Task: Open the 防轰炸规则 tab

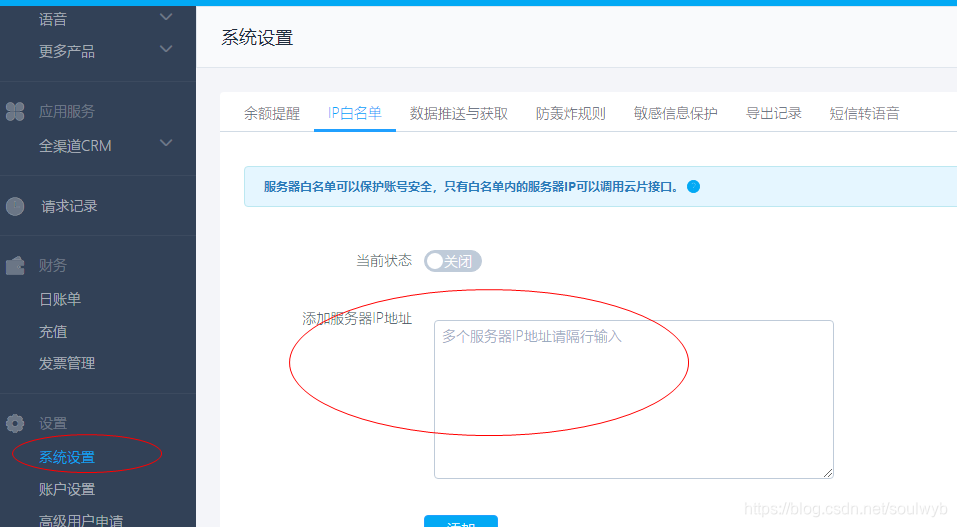Action: coord(571,114)
